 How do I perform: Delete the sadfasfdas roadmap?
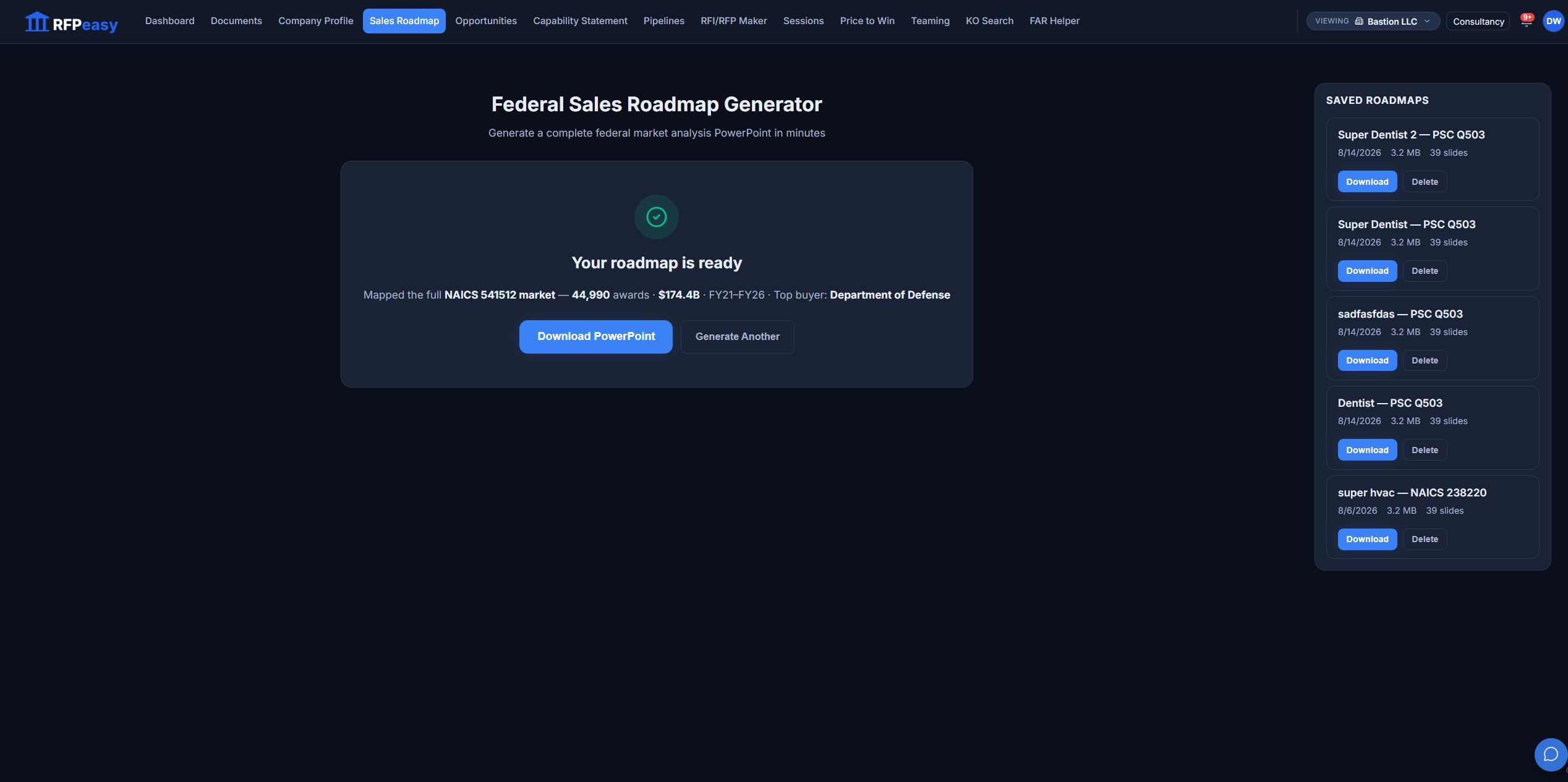coord(1425,360)
